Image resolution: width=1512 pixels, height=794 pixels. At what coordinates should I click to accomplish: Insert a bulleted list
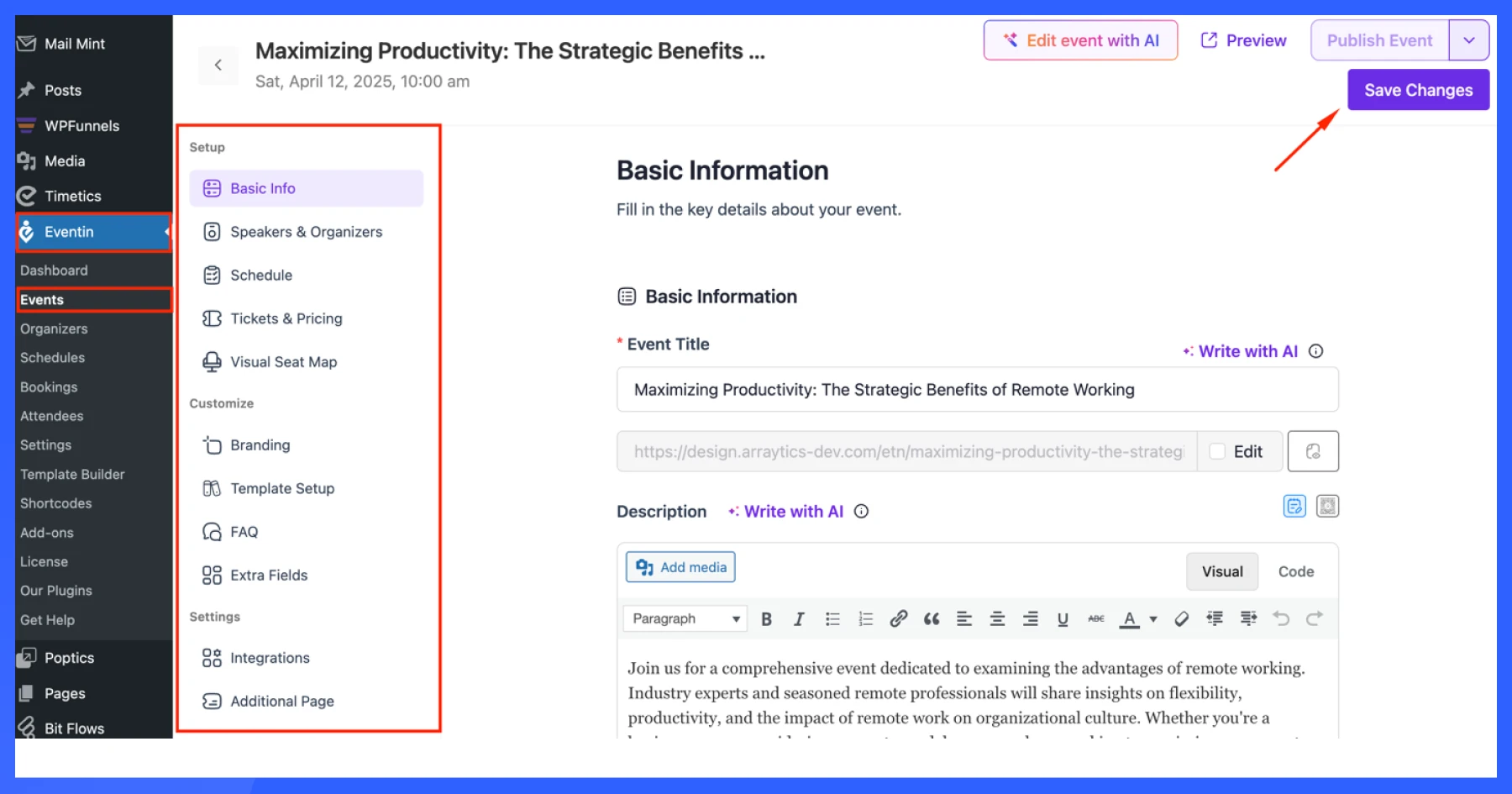832,619
